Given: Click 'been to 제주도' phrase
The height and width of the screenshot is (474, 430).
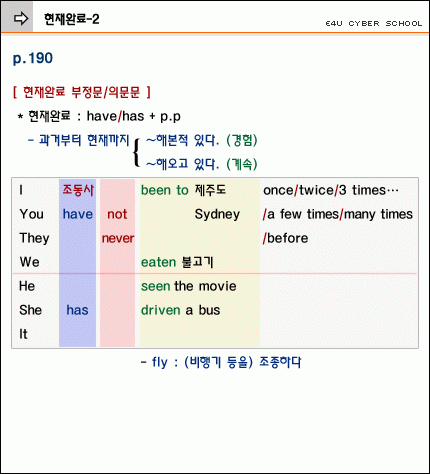Looking at the screenshot, I should (x=183, y=190).
